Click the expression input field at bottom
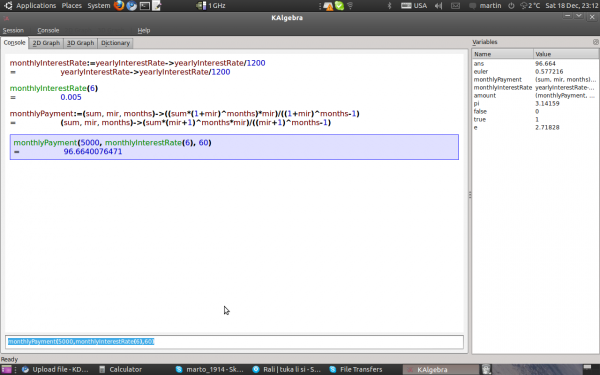The image size is (600, 375). click(x=234, y=341)
